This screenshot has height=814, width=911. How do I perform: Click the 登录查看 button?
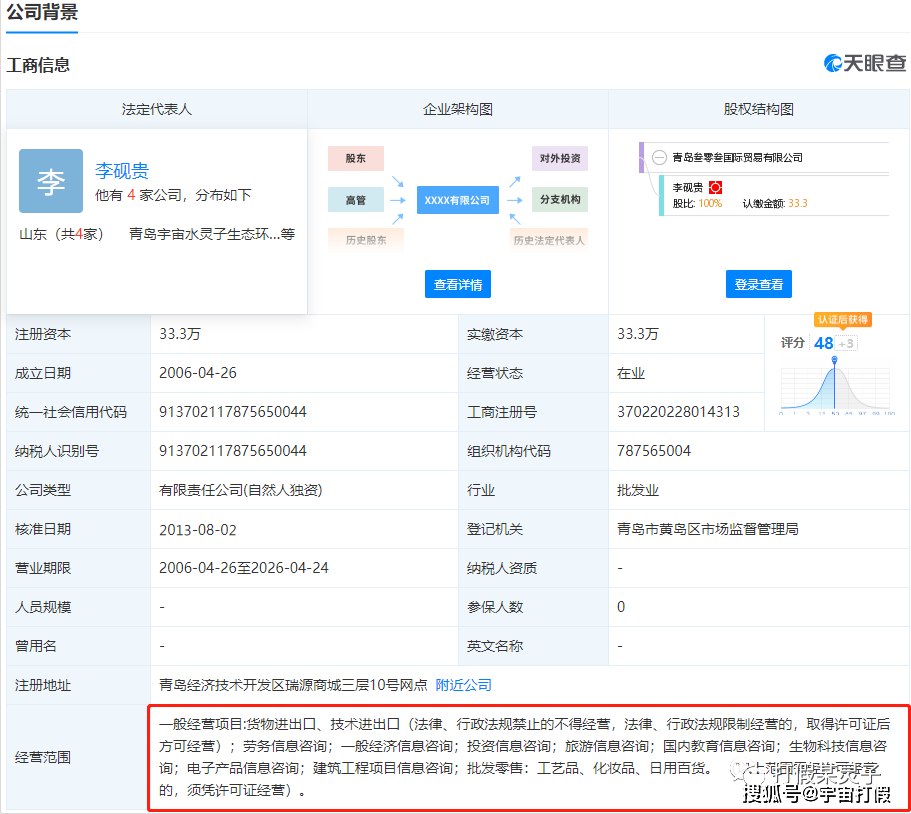759,284
